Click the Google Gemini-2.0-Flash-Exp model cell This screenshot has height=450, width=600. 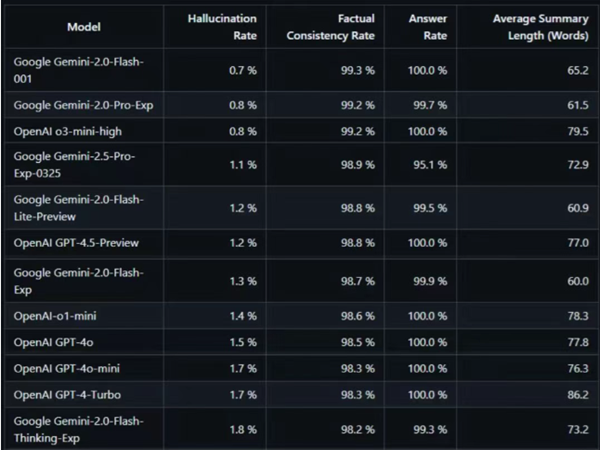click(79, 277)
